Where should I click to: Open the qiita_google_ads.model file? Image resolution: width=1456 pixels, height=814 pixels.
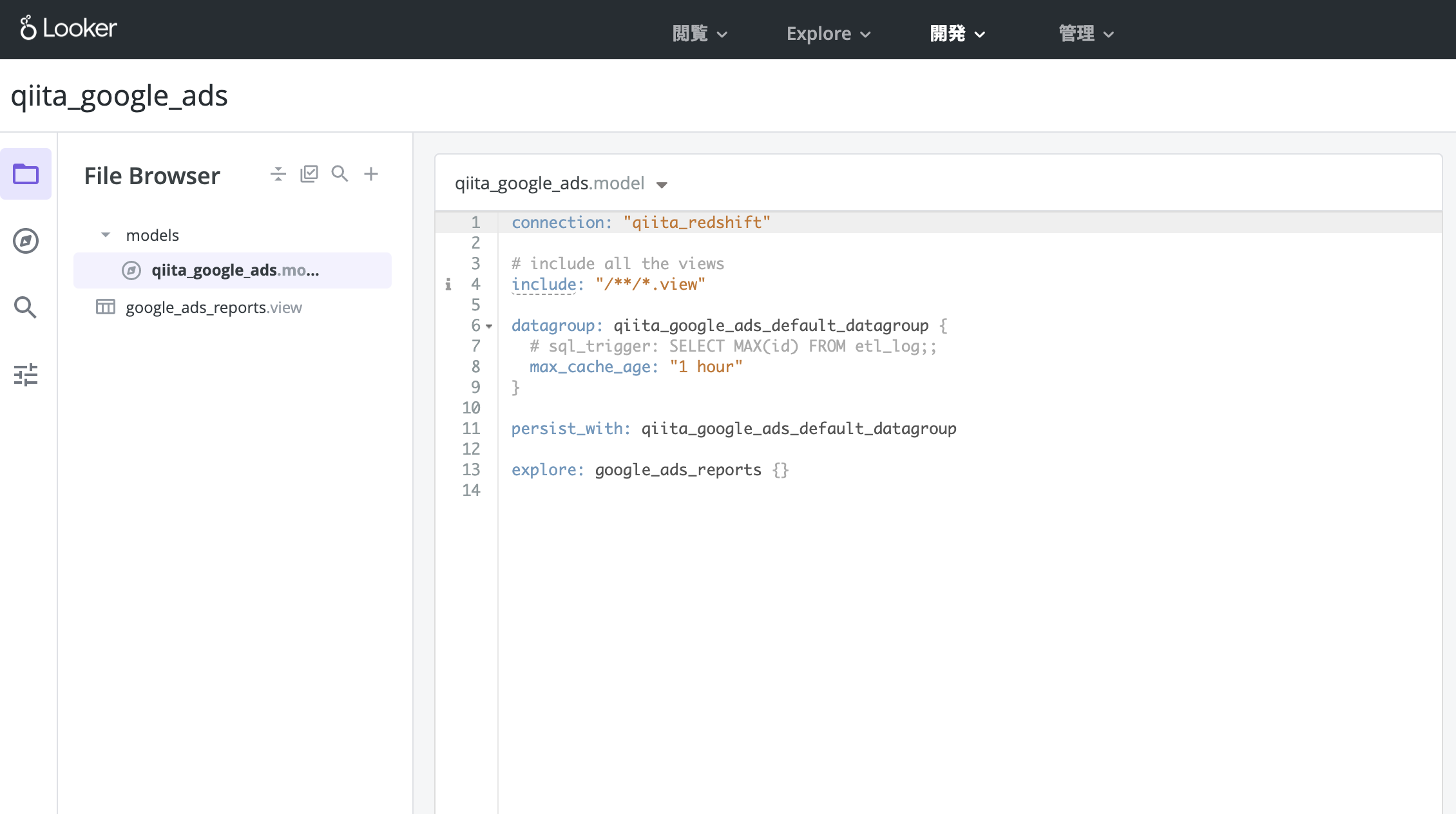[233, 270]
